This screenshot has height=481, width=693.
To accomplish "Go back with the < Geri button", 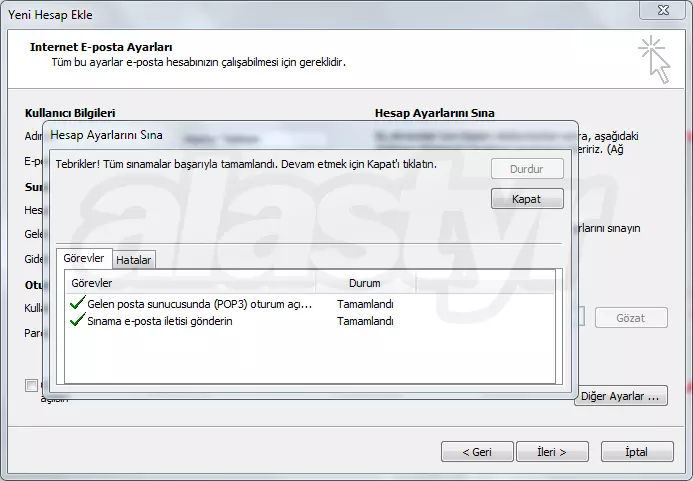I will pyautogui.click(x=477, y=452).
